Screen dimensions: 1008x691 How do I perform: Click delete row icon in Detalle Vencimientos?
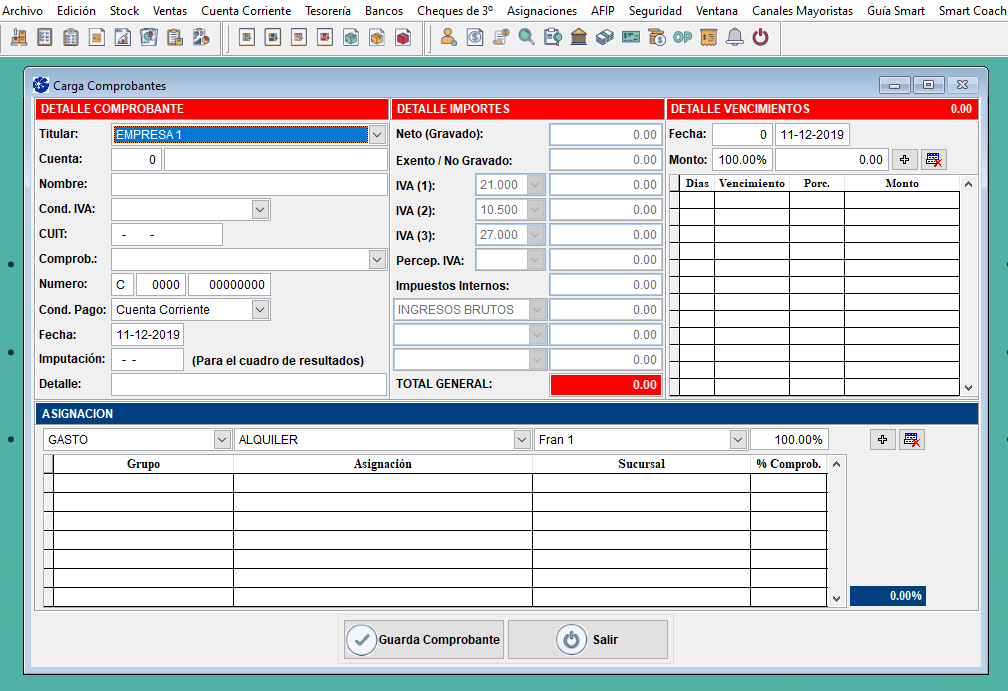point(933,160)
